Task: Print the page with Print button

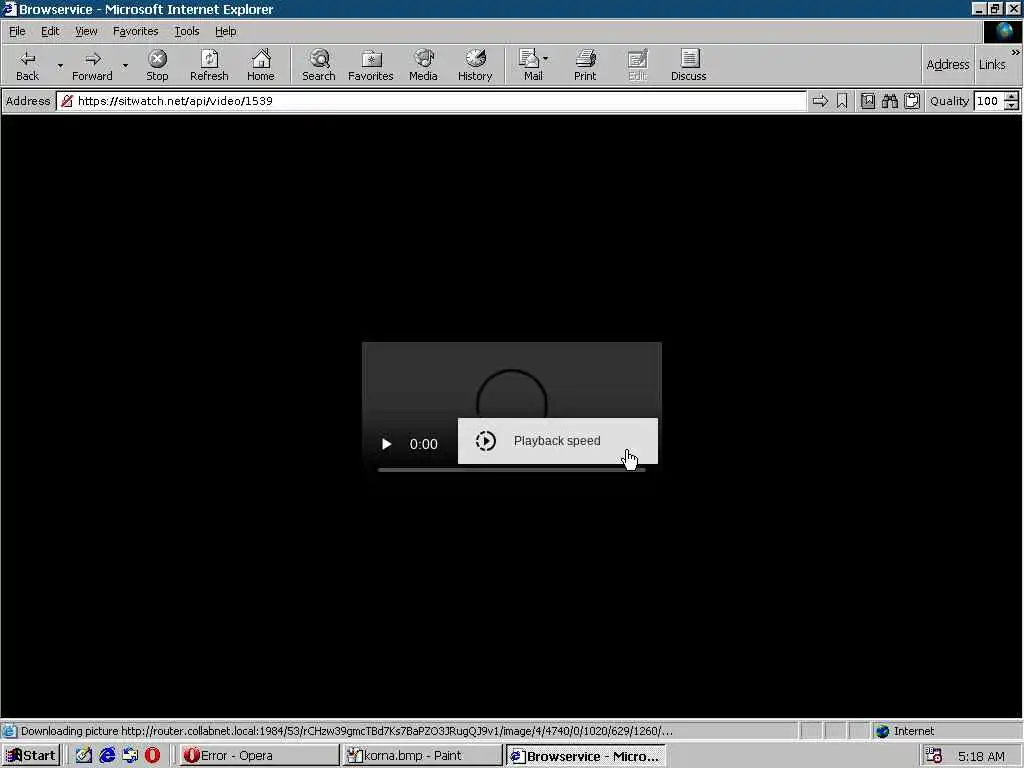Action: click(584, 65)
